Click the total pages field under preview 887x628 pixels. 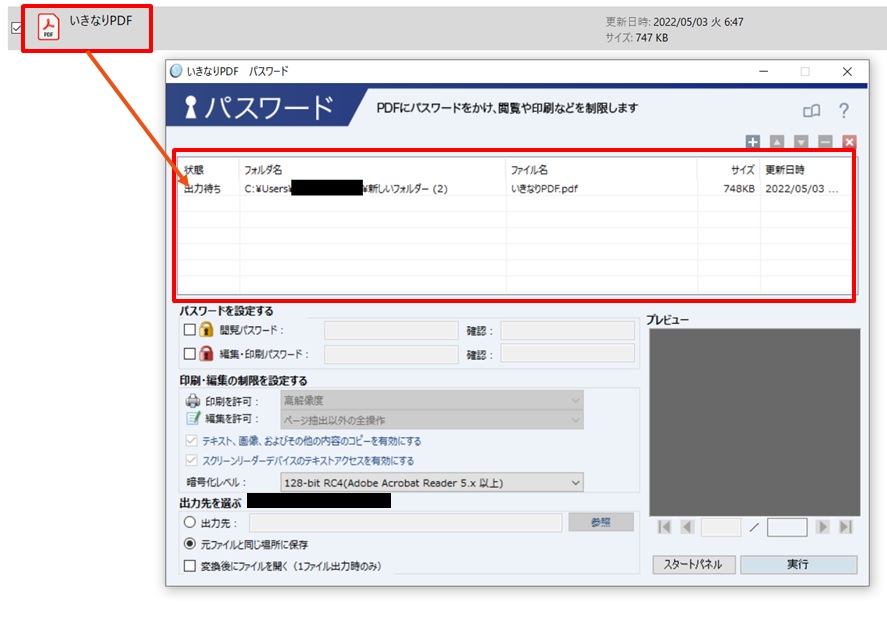787,527
